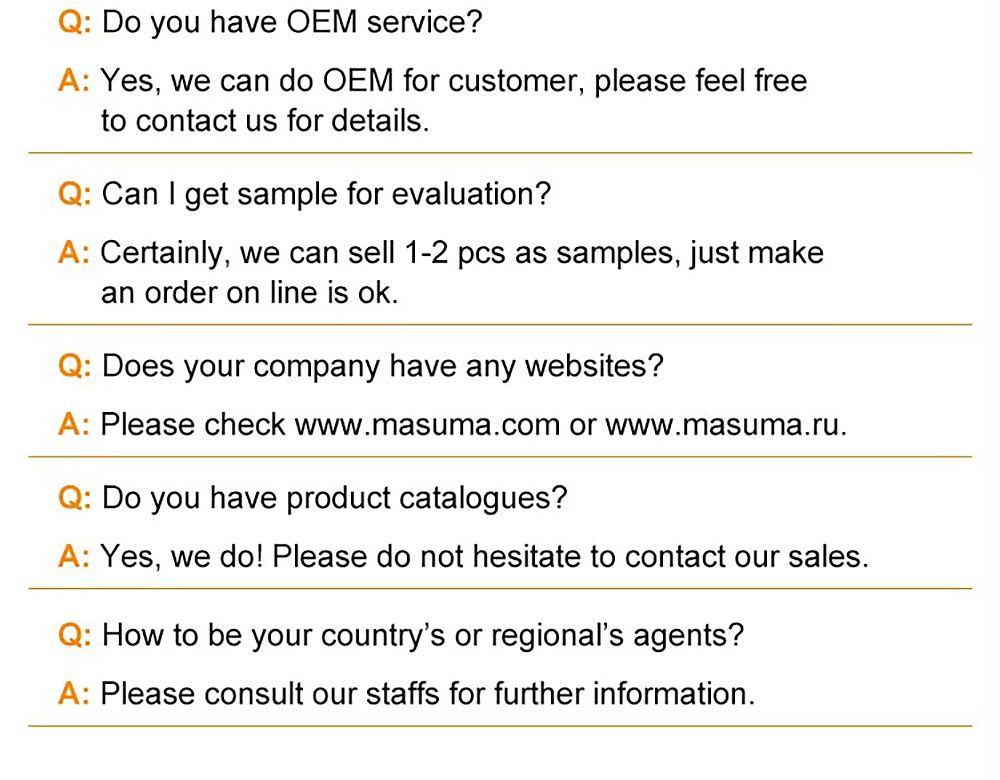
Task: Select the 'Can I get sample for evaluation?' question
Action: click(x=326, y=194)
